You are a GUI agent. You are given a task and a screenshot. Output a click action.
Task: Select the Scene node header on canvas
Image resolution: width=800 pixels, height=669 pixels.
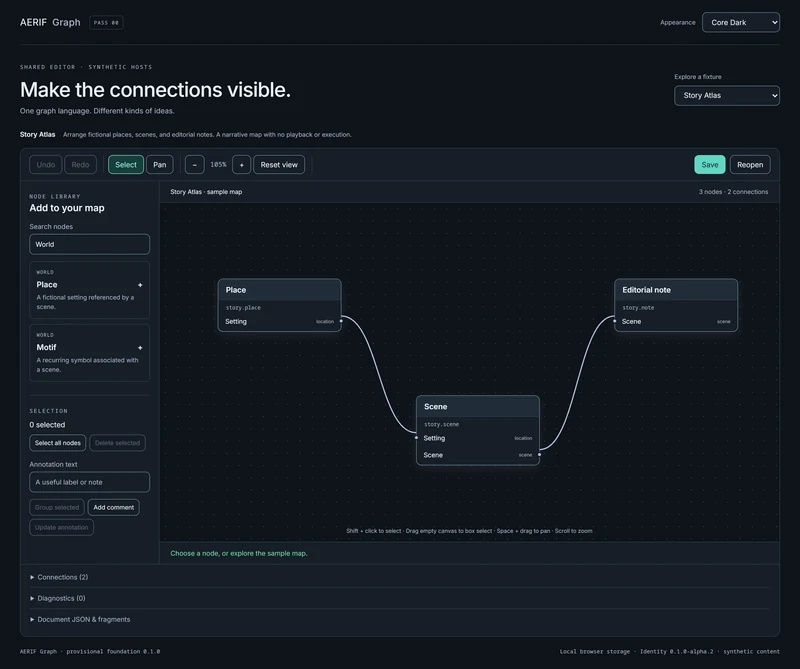[x=478, y=407]
